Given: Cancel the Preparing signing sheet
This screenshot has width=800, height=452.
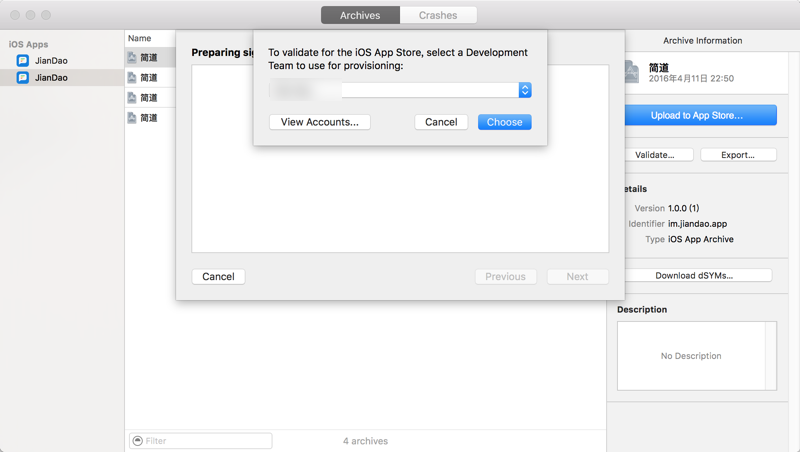Looking at the screenshot, I should (x=218, y=277).
